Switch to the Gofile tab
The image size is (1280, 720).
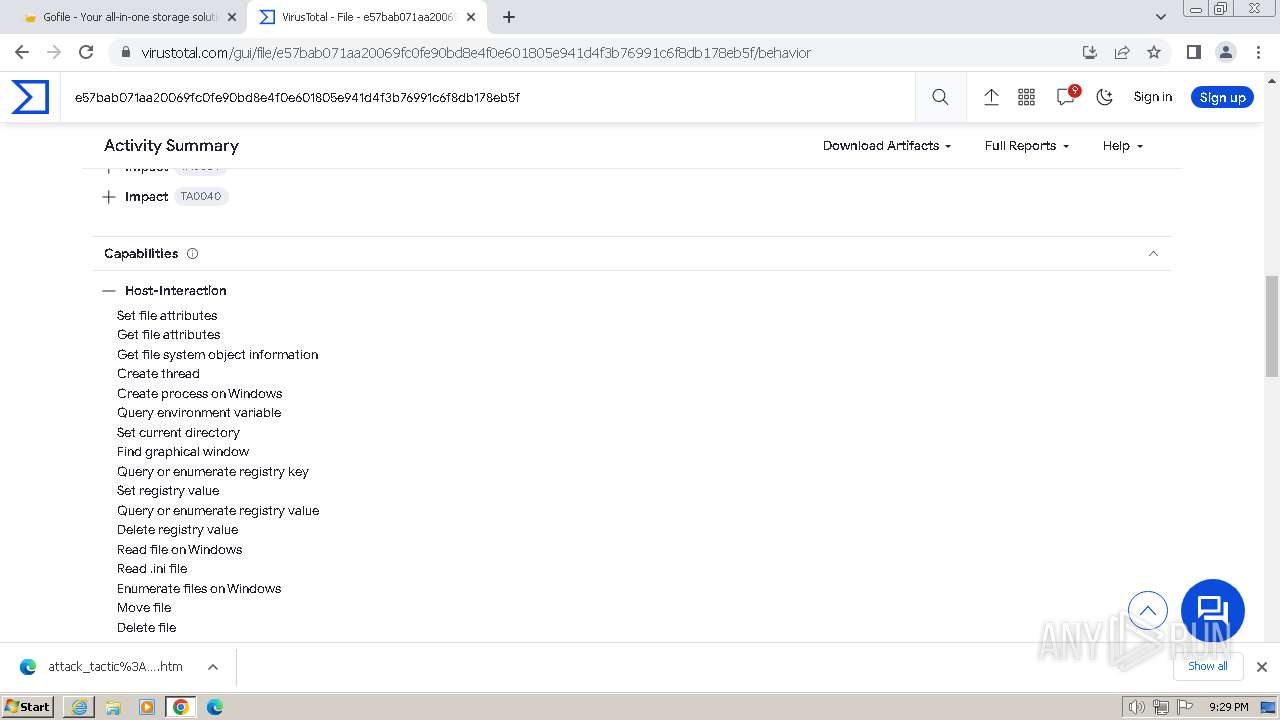point(130,17)
